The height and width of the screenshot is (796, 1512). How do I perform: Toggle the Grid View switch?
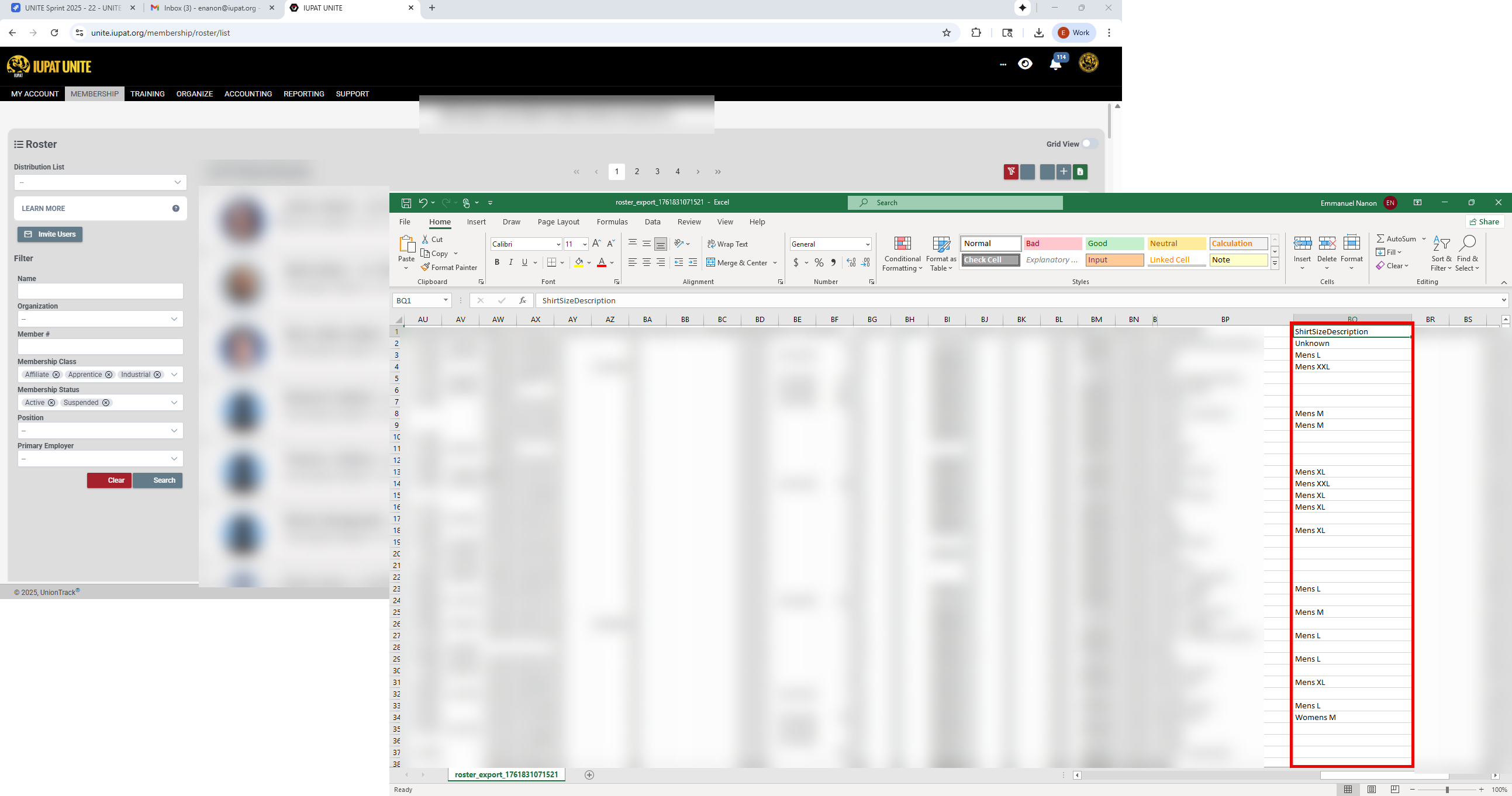[x=1089, y=144]
